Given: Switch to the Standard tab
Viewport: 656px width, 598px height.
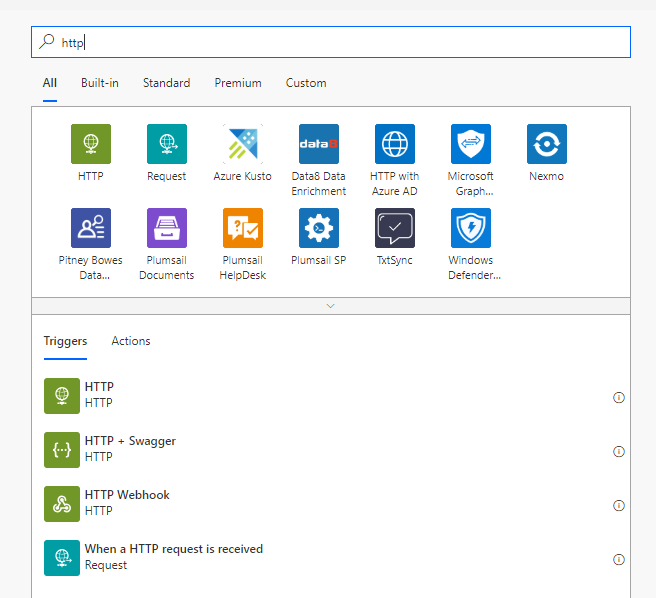Looking at the screenshot, I should point(167,83).
